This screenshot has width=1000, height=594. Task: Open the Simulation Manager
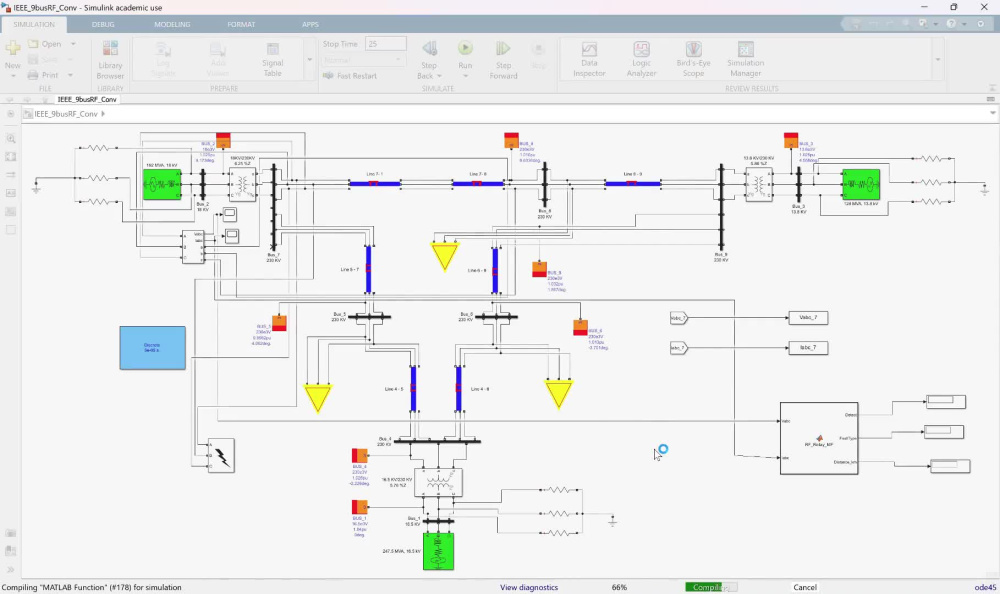[746, 60]
